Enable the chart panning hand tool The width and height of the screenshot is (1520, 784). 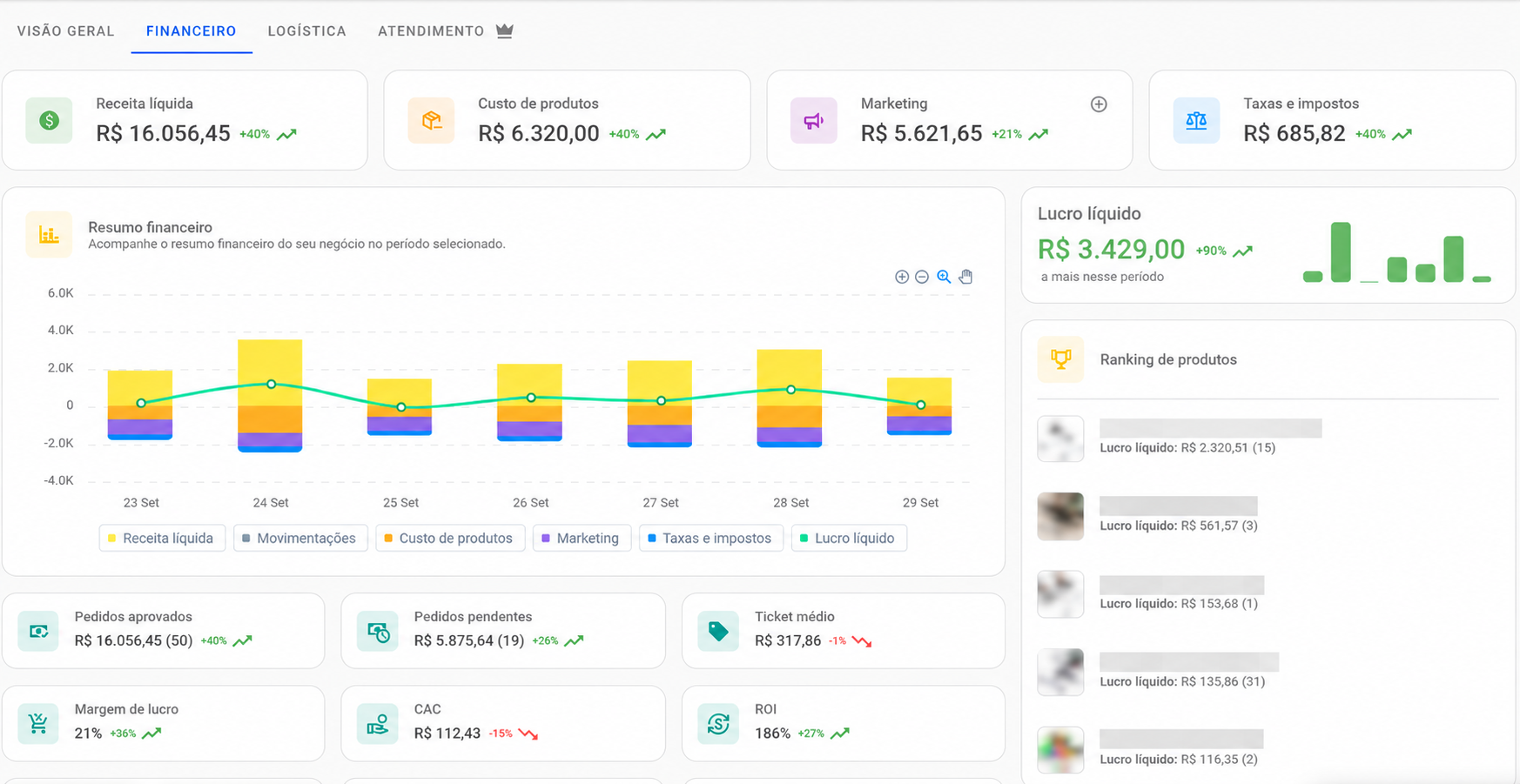click(965, 277)
